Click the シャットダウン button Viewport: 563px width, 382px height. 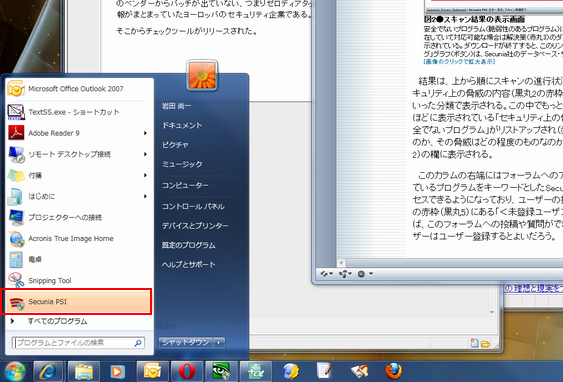(x=186, y=343)
